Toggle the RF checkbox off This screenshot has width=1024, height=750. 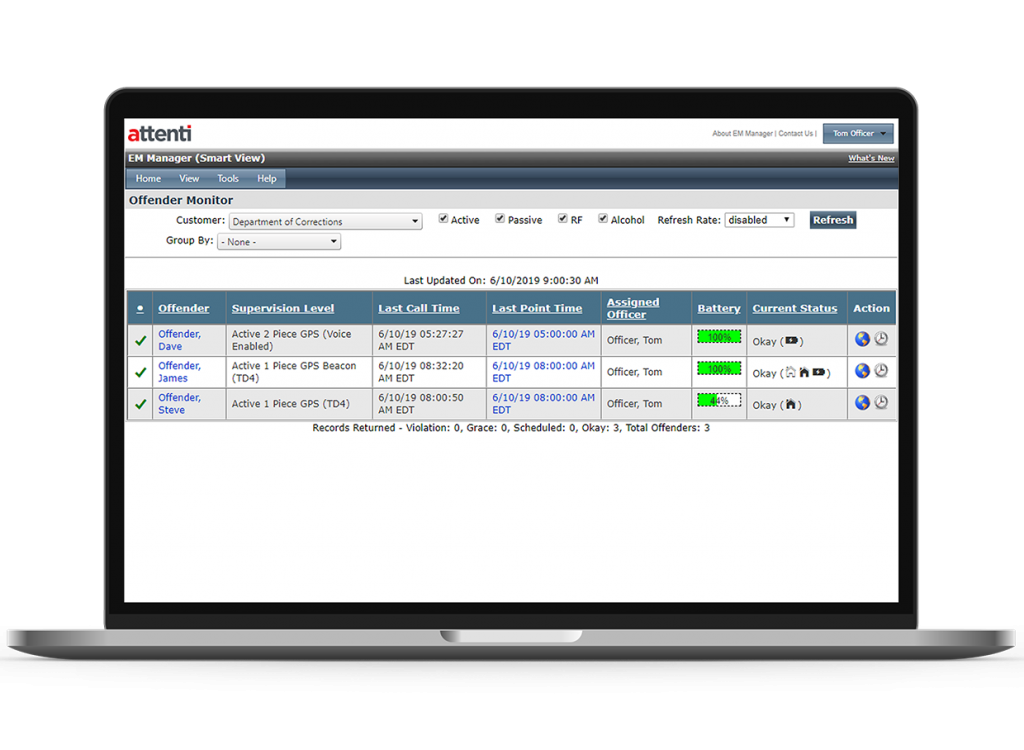tap(562, 219)
